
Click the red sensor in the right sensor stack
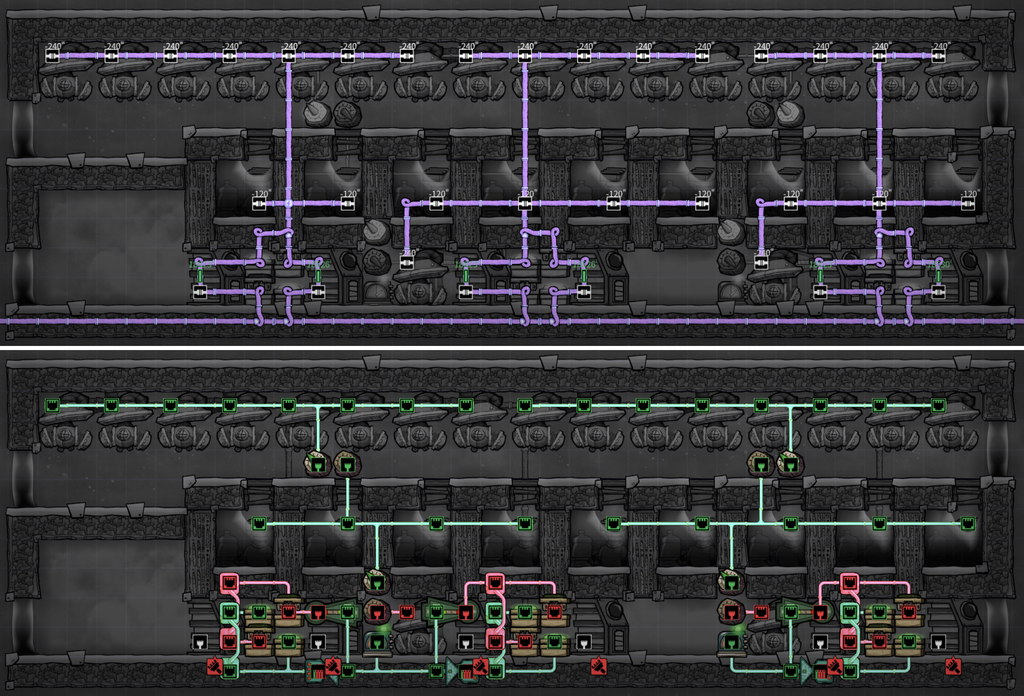click(x=731, y=612)
